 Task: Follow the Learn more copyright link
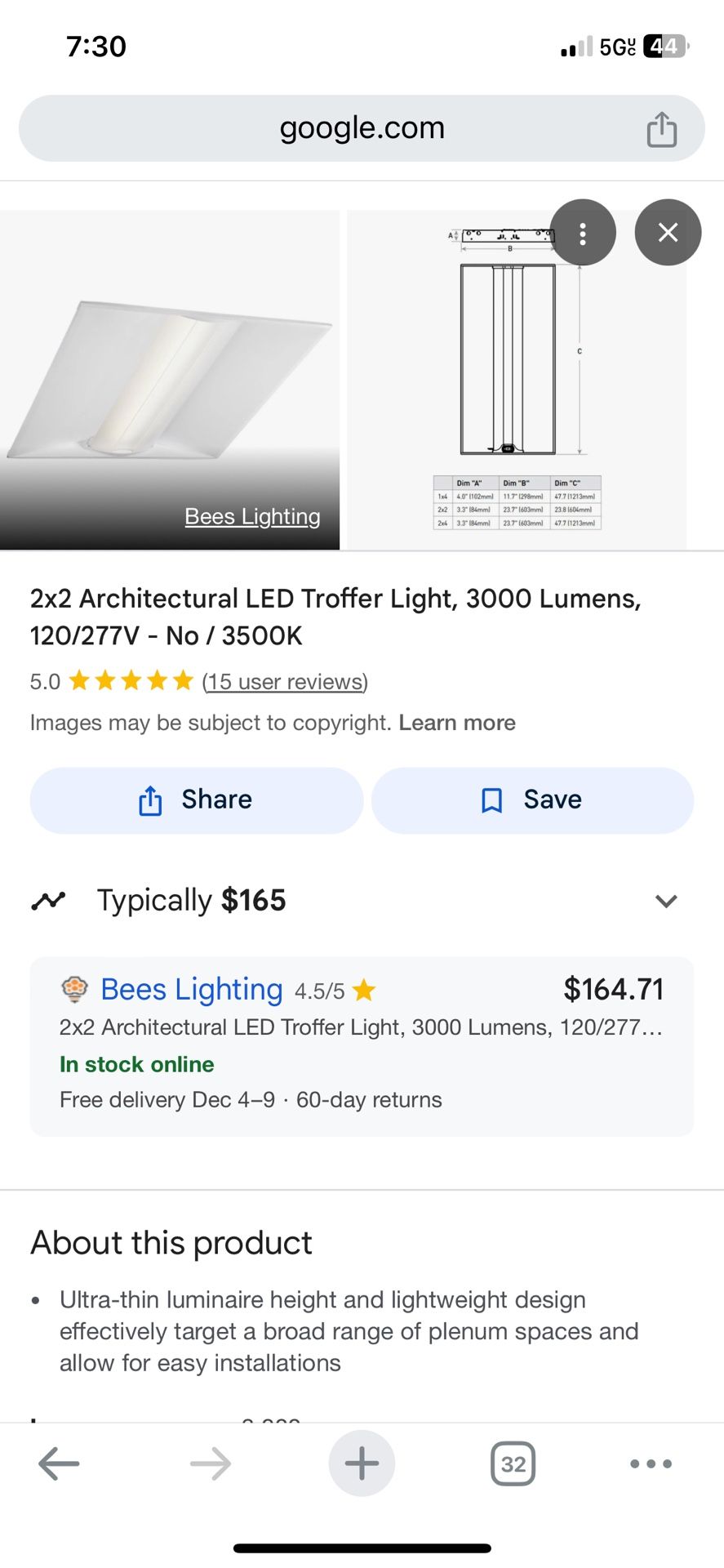457,723
